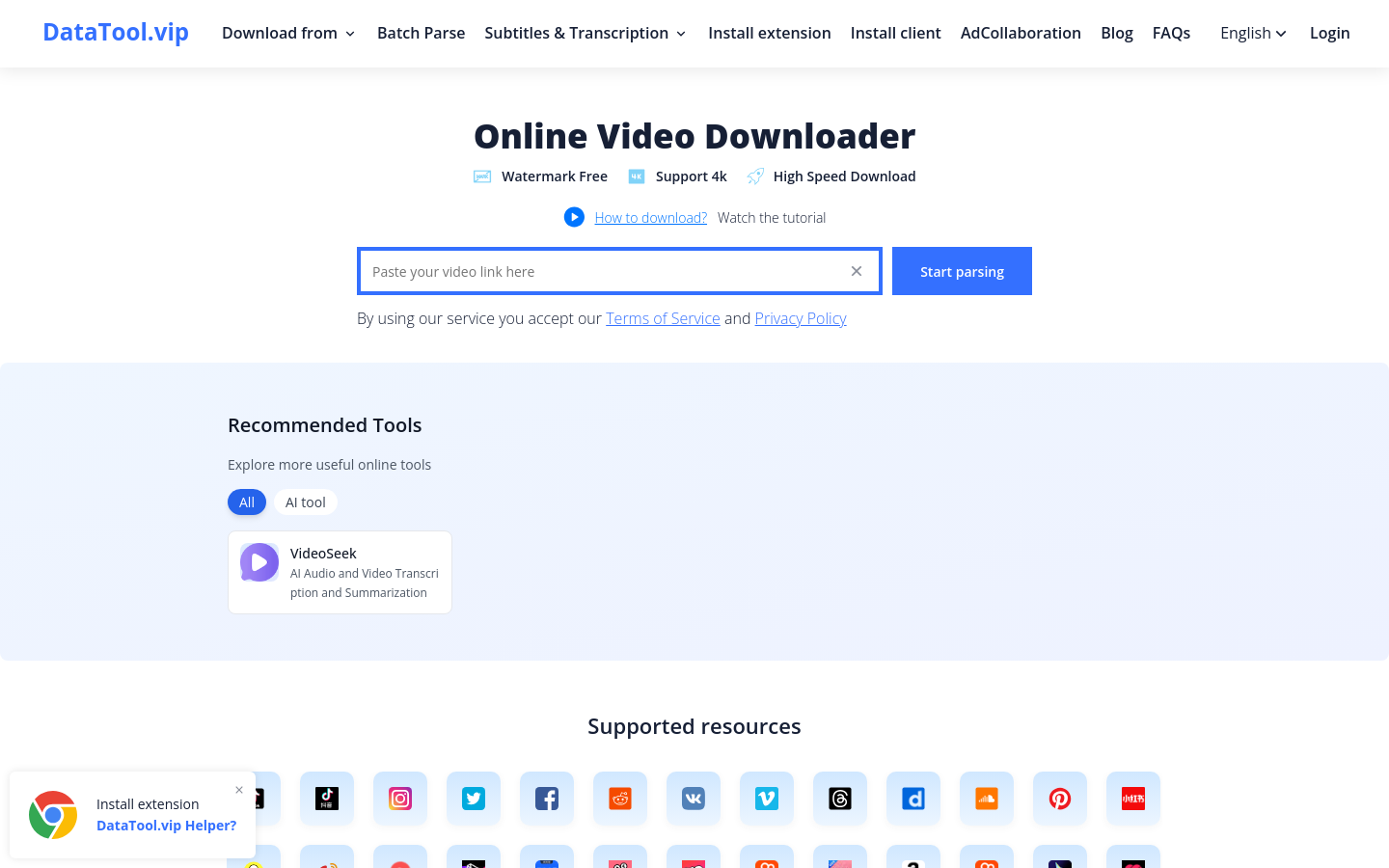This screenshot has width=1389, height=868.
Task: Open the Blog page
Action: (x=1117, y=33)
